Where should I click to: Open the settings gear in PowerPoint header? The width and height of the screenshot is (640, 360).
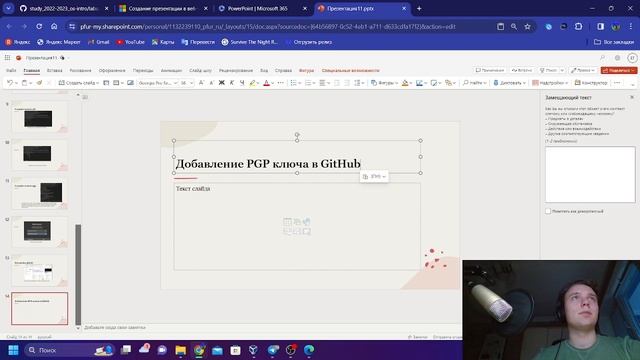(x=618, y=58)
